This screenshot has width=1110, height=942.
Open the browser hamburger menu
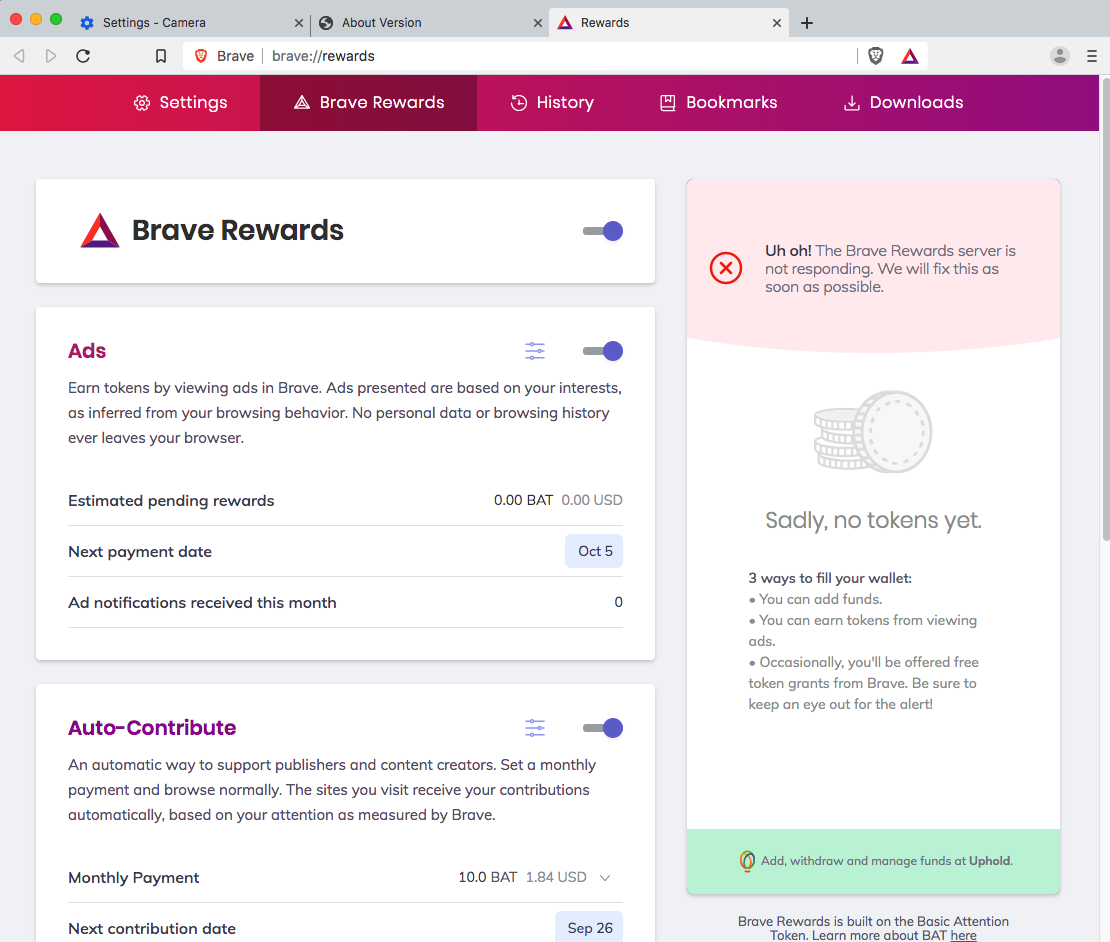click(1092, 56)
